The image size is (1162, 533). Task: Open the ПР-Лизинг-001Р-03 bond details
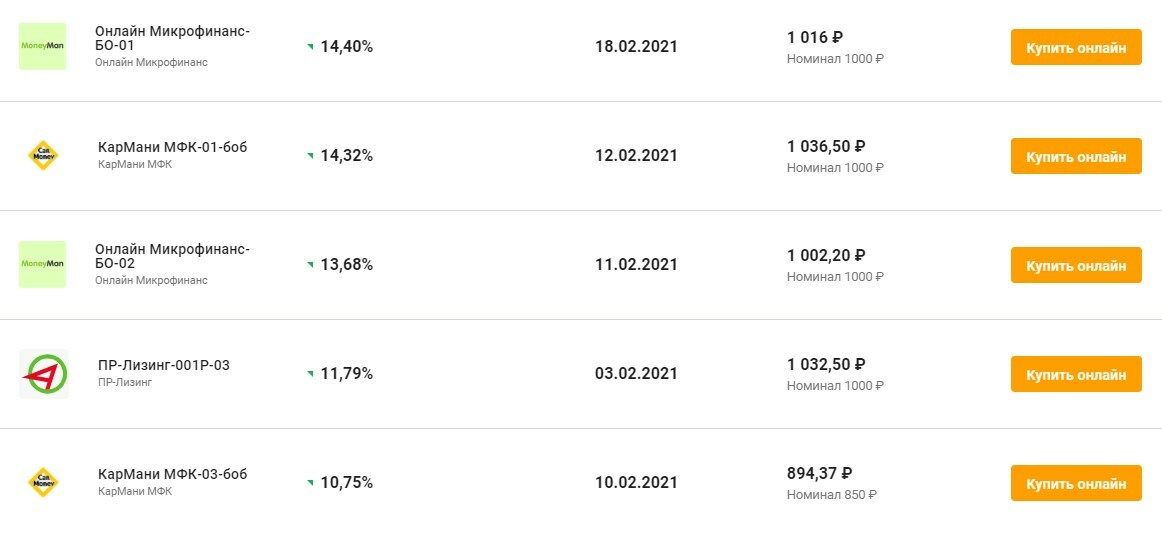tap(164, 365)
